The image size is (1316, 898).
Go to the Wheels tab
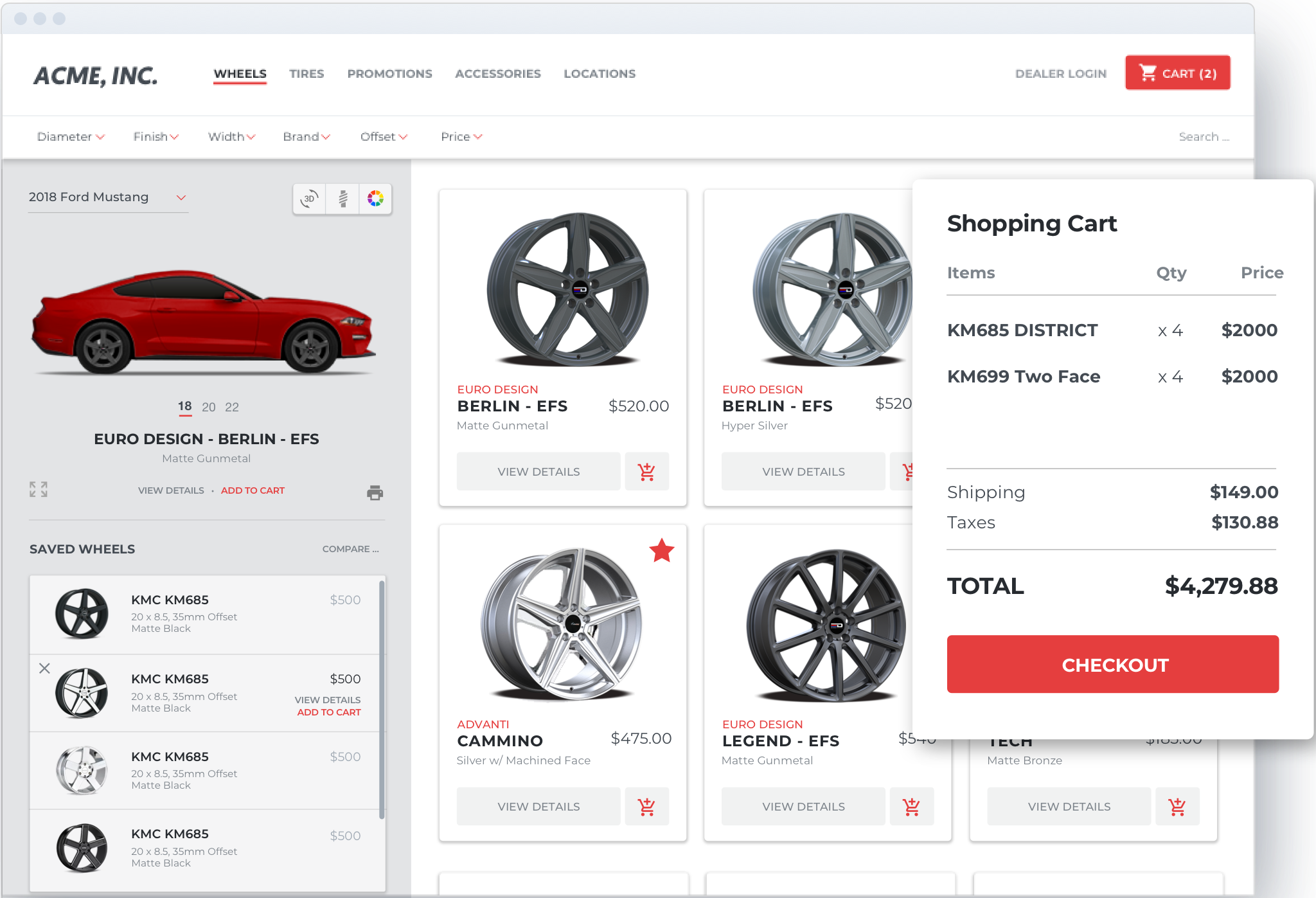(x=240, y=74)
